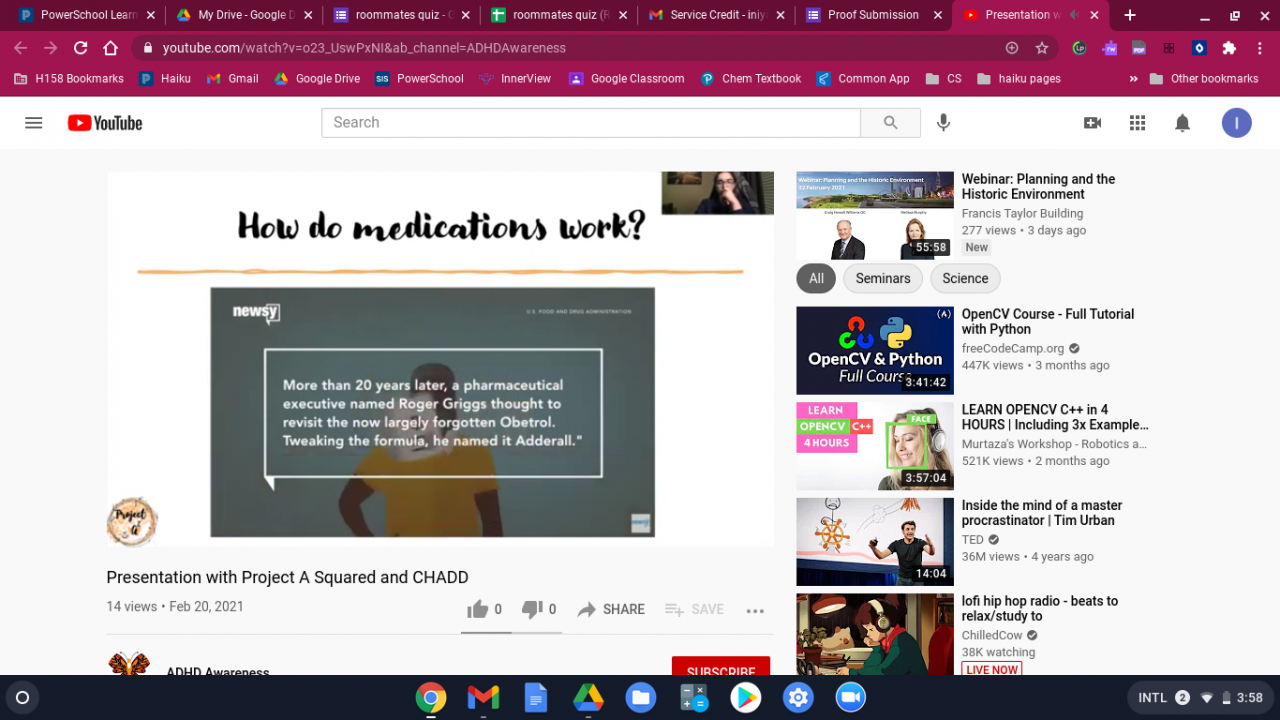Go to YouTube home via the logo
Screen dimensions: 1280x720
(105, 123)
